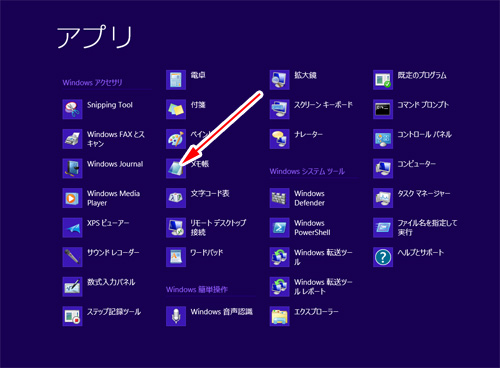Screen dimensions: 500x368
Task: Launch the サウンド レコーダー microphone icon
Action: 72,257
